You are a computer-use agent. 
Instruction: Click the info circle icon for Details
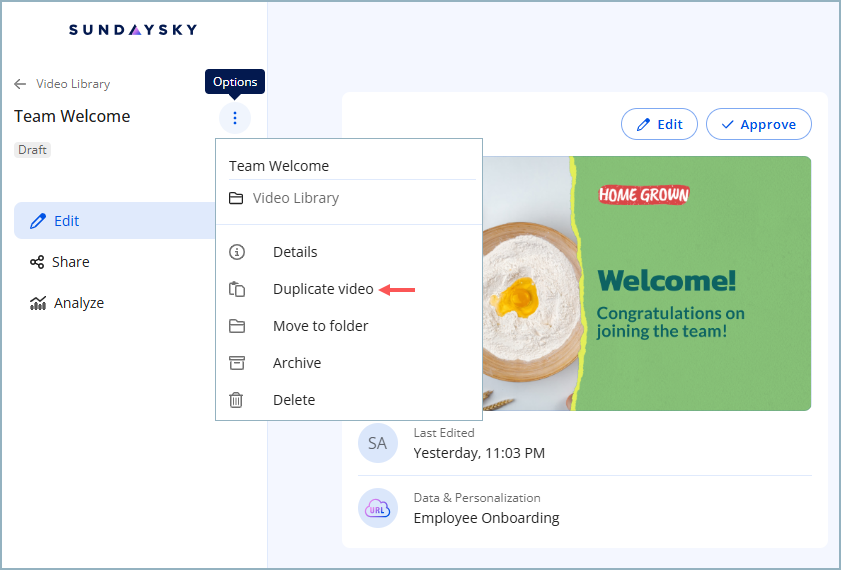tap(237, 252)
